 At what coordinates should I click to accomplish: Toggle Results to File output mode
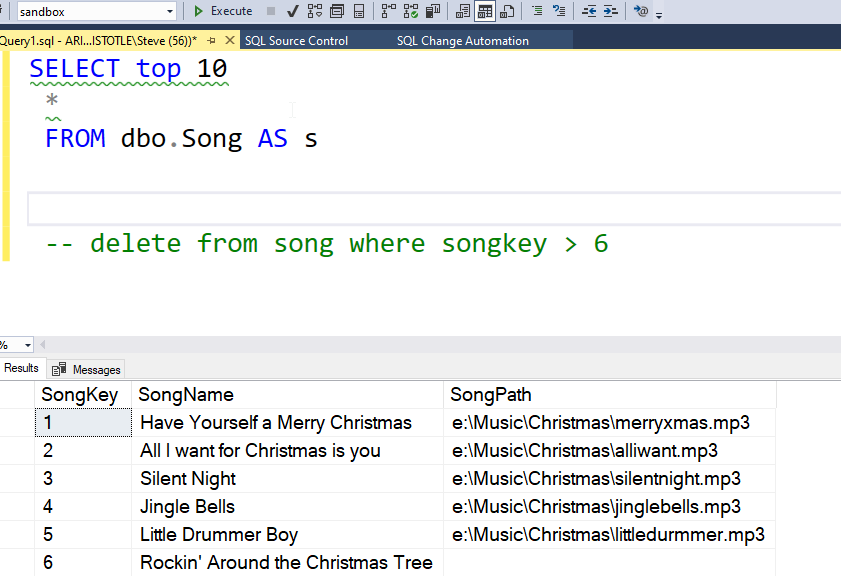point(507,11)
